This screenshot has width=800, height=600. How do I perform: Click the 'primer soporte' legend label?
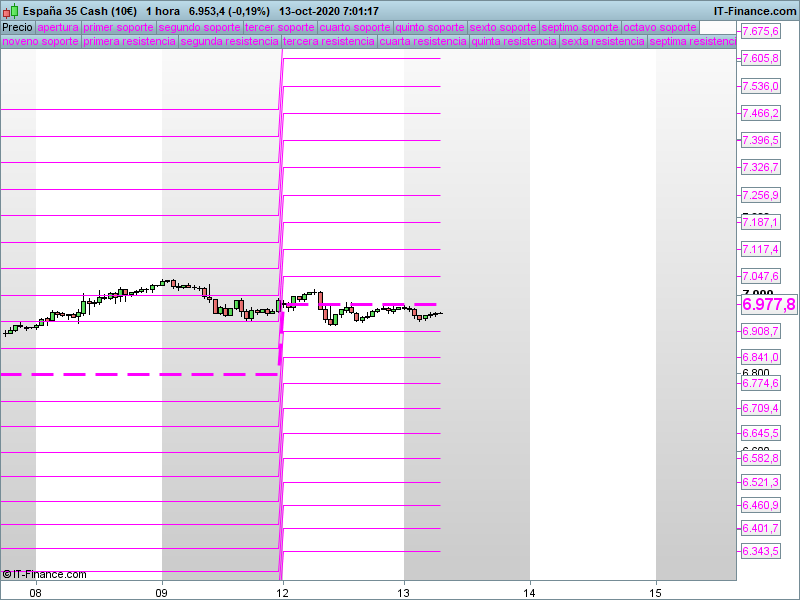pos(118,27)
